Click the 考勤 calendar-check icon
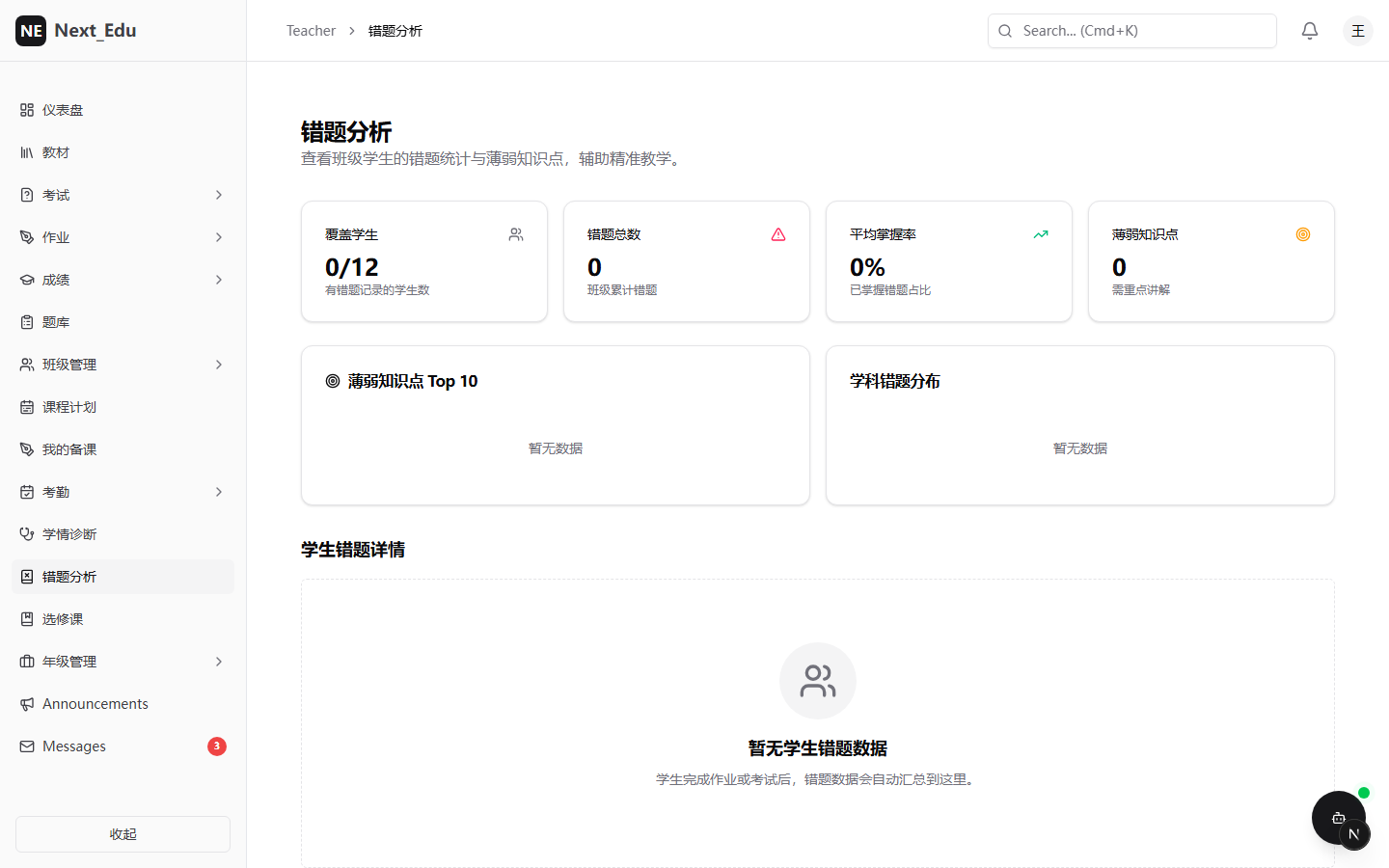Screen dimensions: 1389x868 tap(27, 492)
